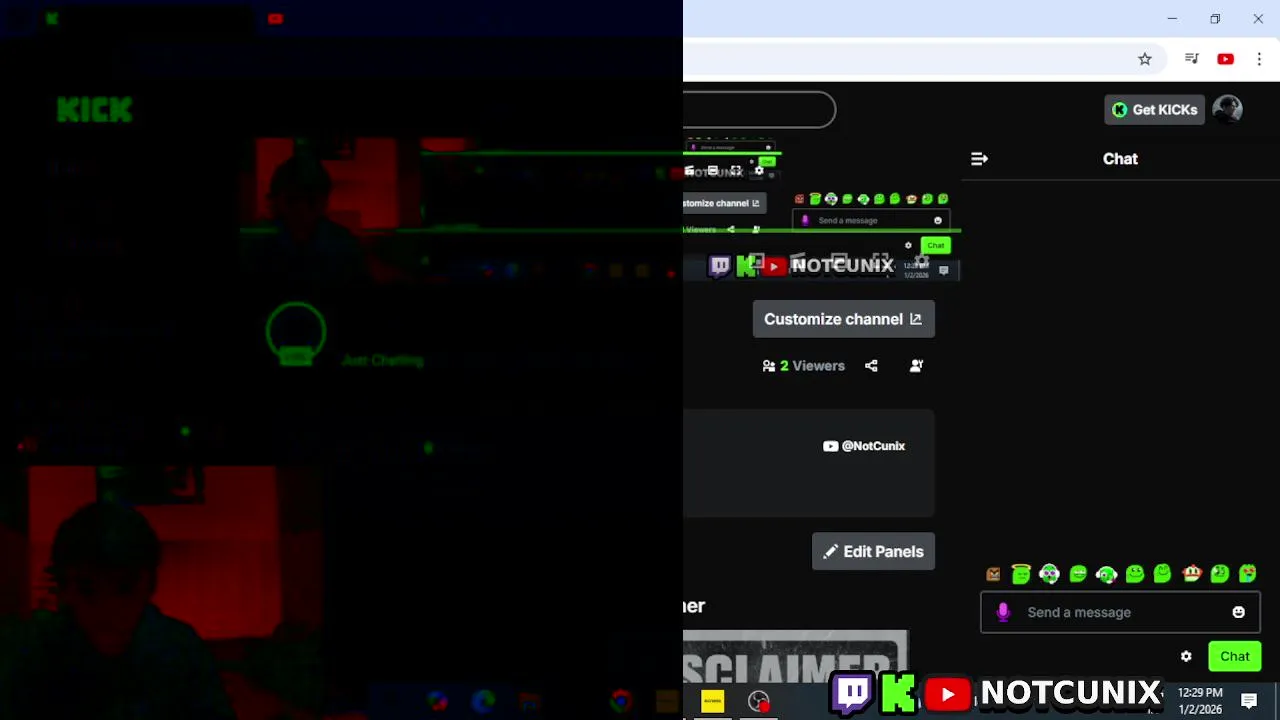Share the stream with share icon

[871, 366]
